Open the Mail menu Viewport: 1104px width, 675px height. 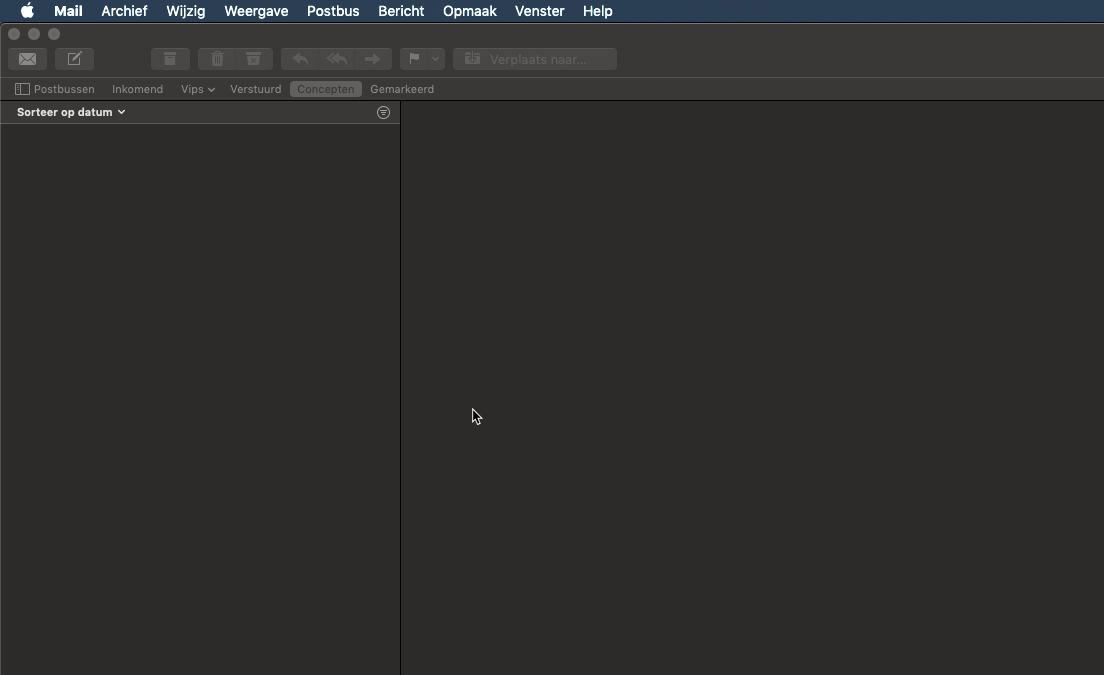pos(68,11)
